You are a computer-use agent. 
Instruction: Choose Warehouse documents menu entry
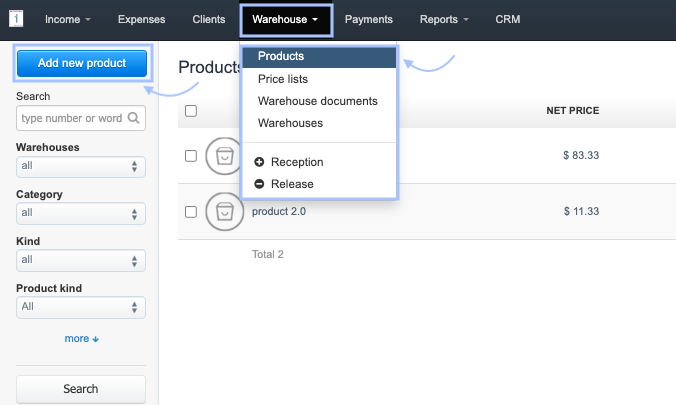[317, 101]
